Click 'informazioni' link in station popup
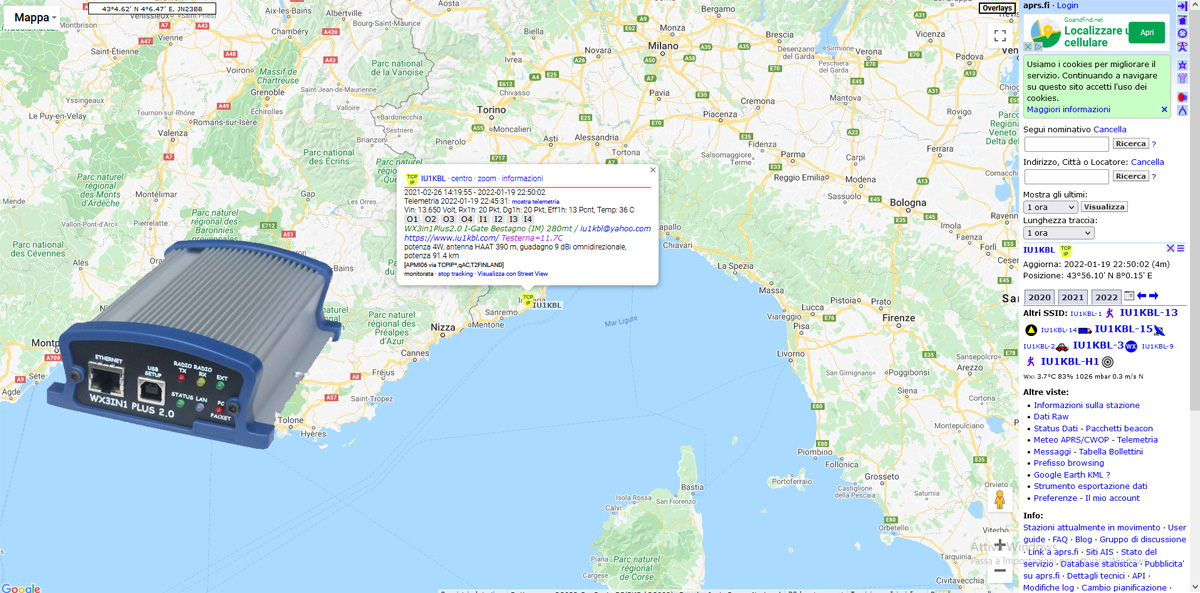Image resolution: width=1200 pixels, height=593 pixels. click(522, 179)
